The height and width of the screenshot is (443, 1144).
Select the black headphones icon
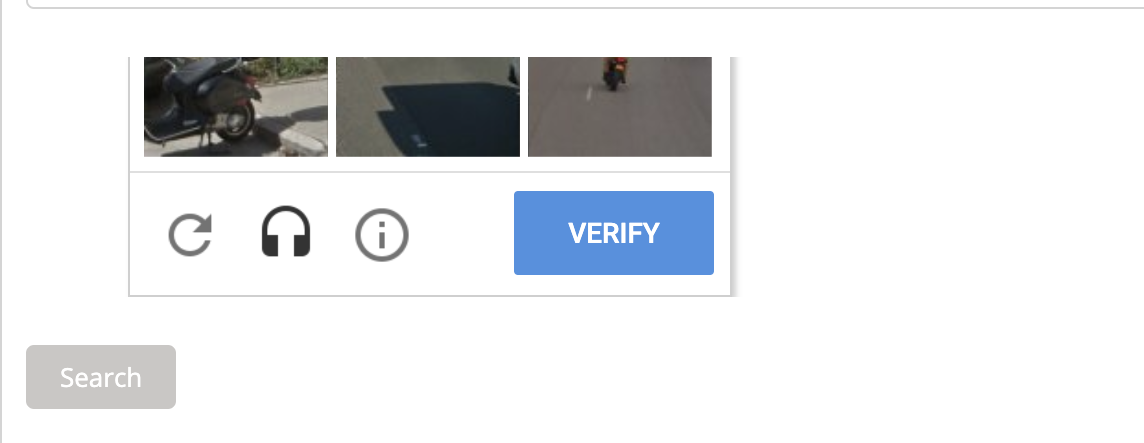coord(286,232)
